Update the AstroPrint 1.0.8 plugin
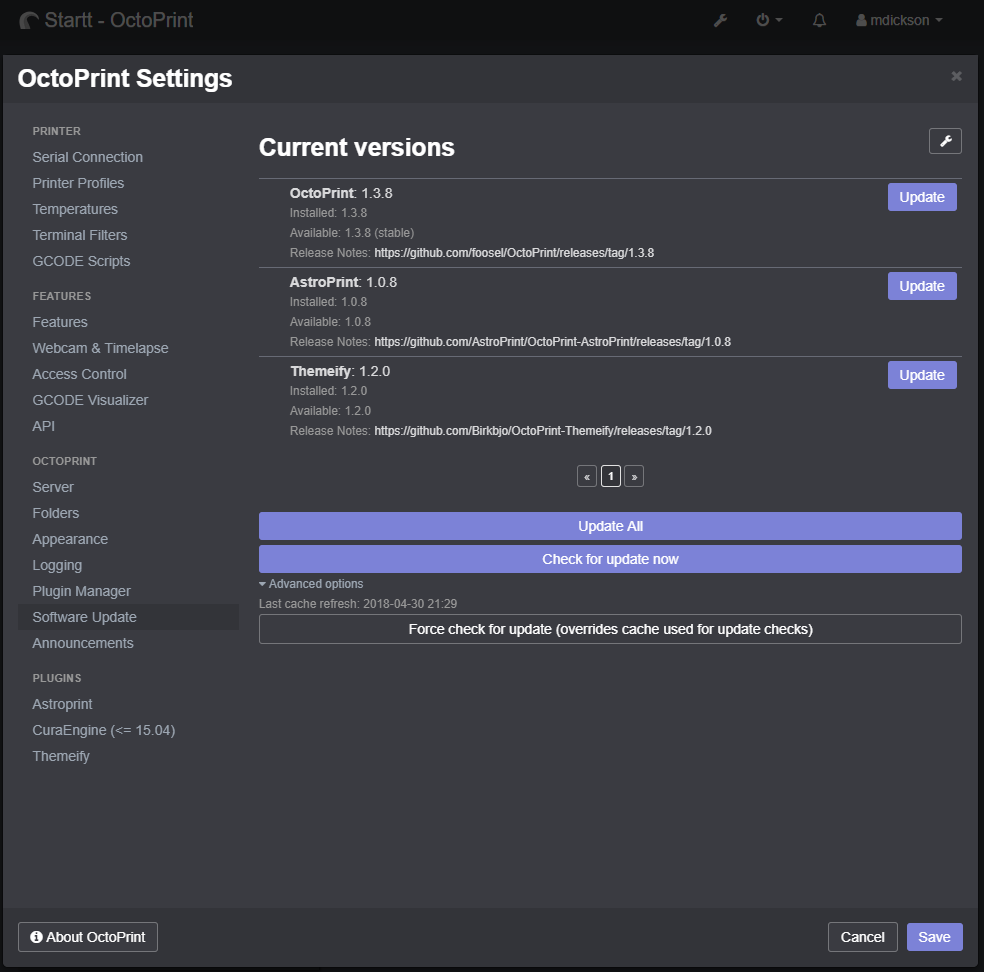Image resolution: width=984 pixels, height=972 pixels. [x=922, y=286]
